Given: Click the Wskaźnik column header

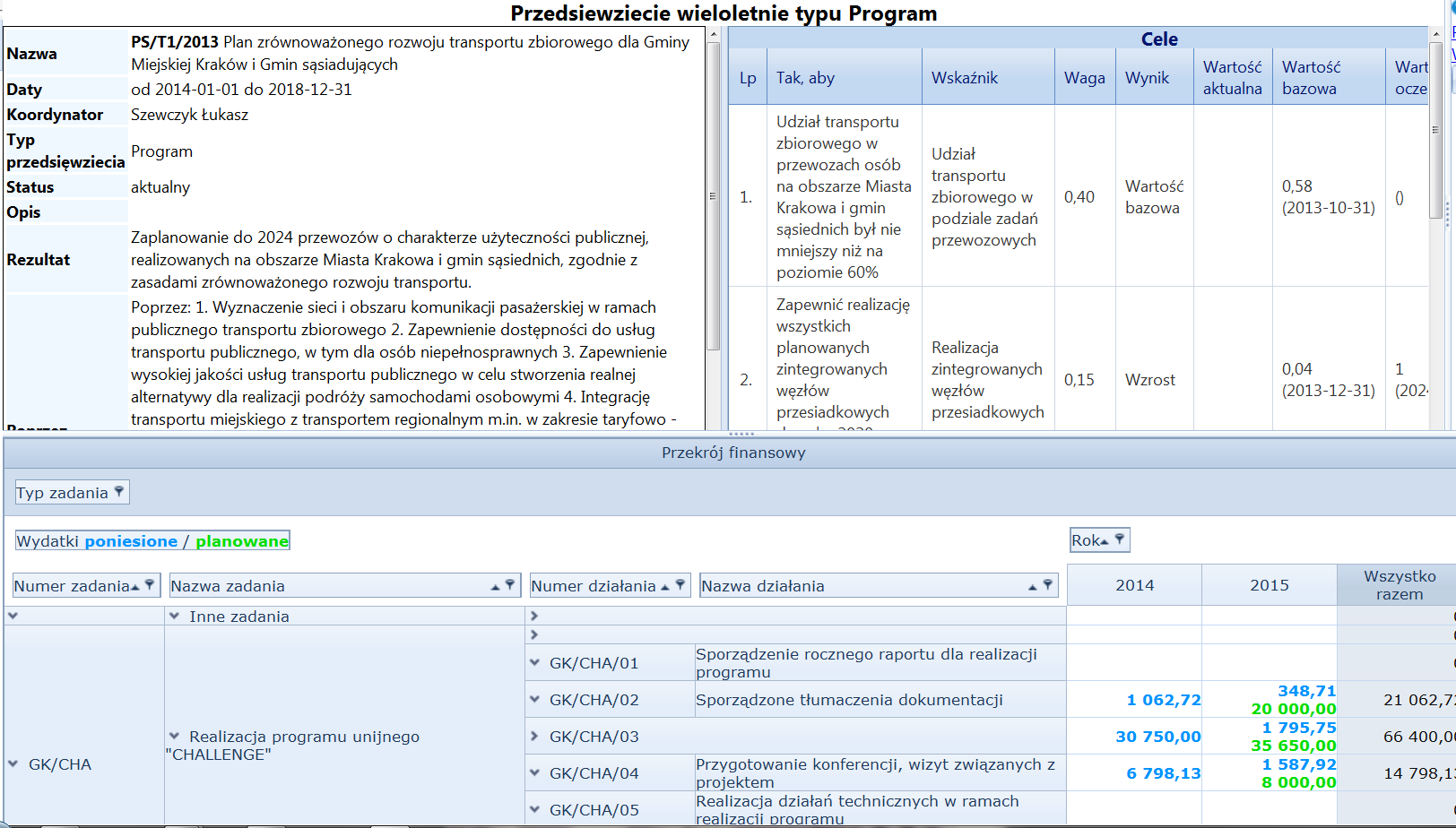Looking at the screenshot, I should tap(988, 78).
